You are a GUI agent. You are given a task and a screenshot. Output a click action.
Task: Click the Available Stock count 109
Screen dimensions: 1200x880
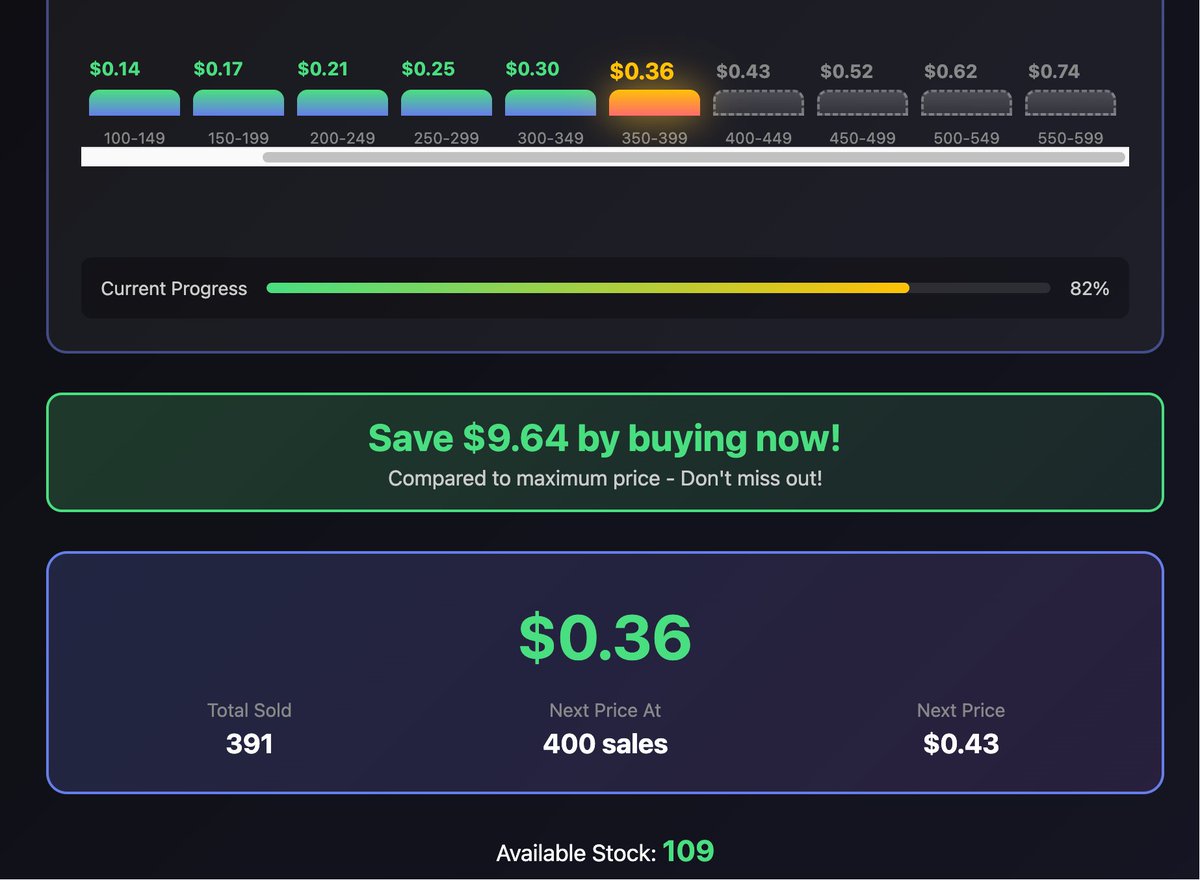coord(688,852)
